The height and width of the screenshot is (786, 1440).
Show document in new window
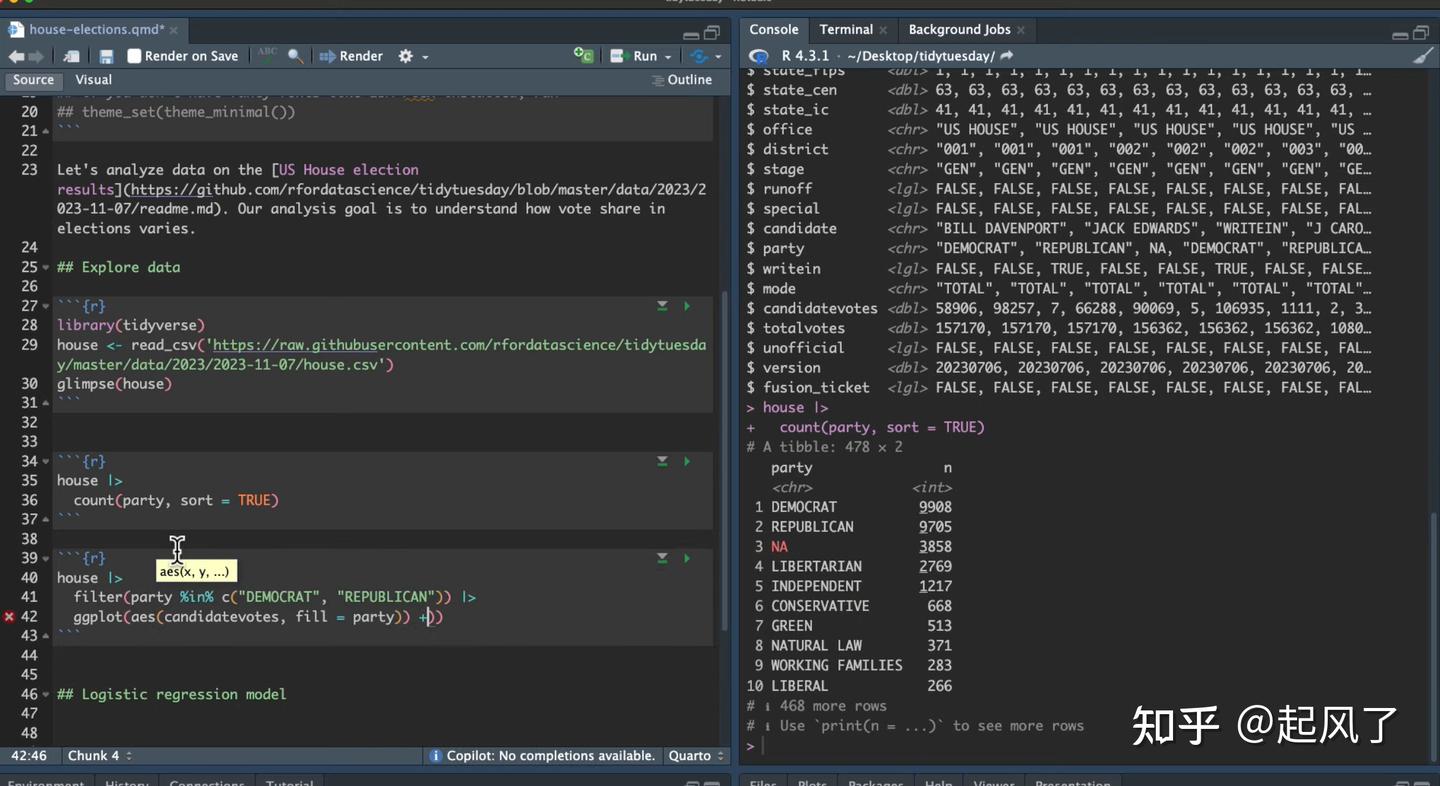pos(72,56)
